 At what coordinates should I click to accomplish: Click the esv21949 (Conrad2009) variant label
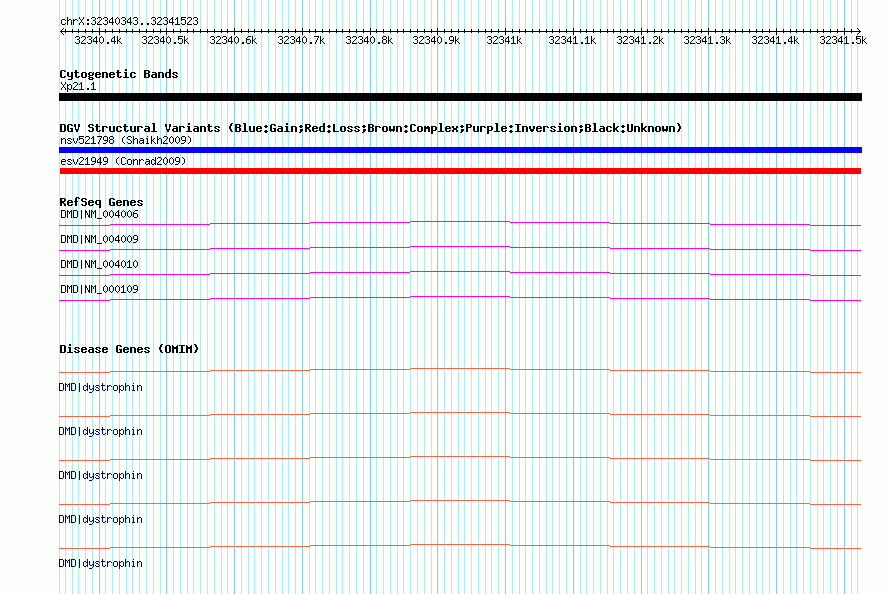pos(123,161)
